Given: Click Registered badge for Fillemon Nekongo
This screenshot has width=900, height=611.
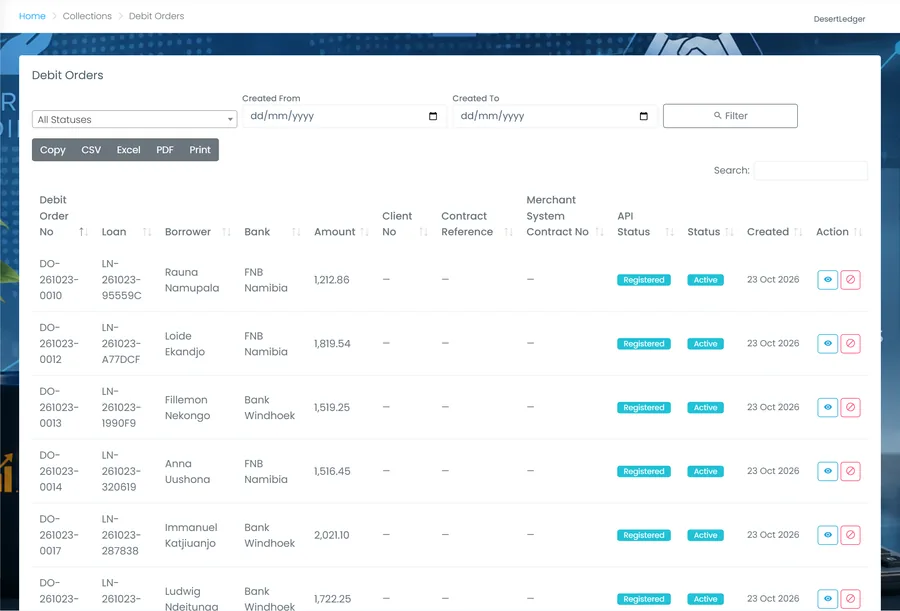Looking at the screenshot, I should pos(643,407).
